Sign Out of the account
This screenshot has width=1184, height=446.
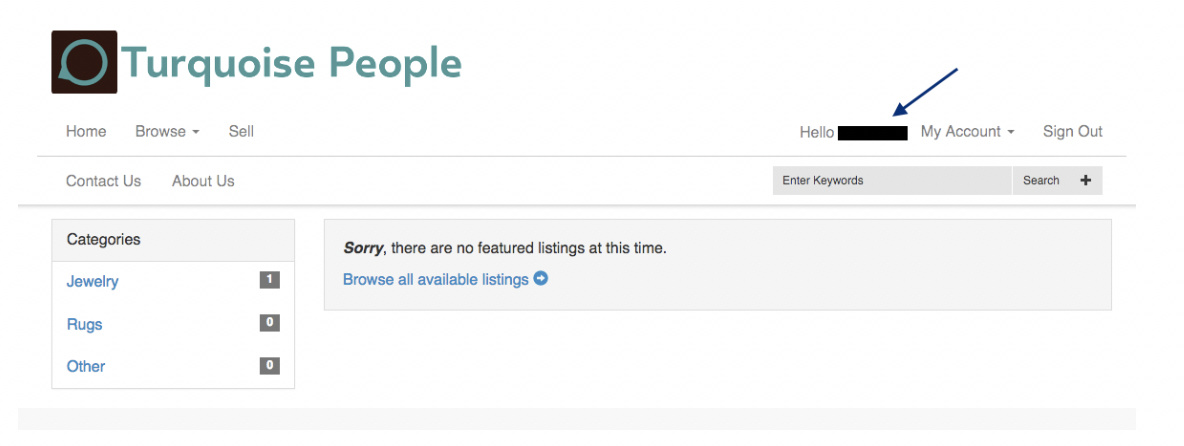coord(1072,131)
